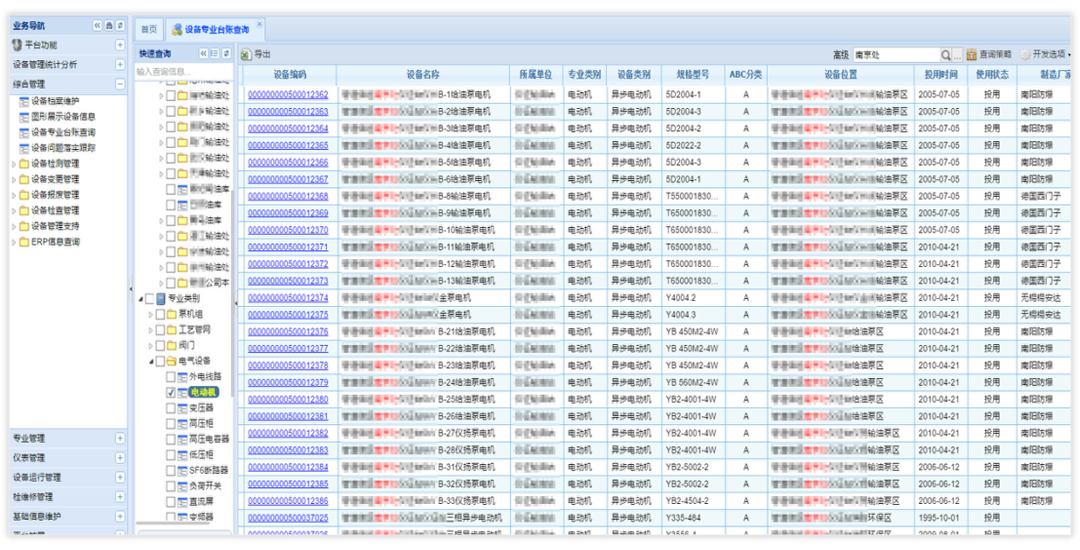The height and width of the screenshot is (550, 1080).
Task: Click the 专业类别 root node icon
Action: 161,298
